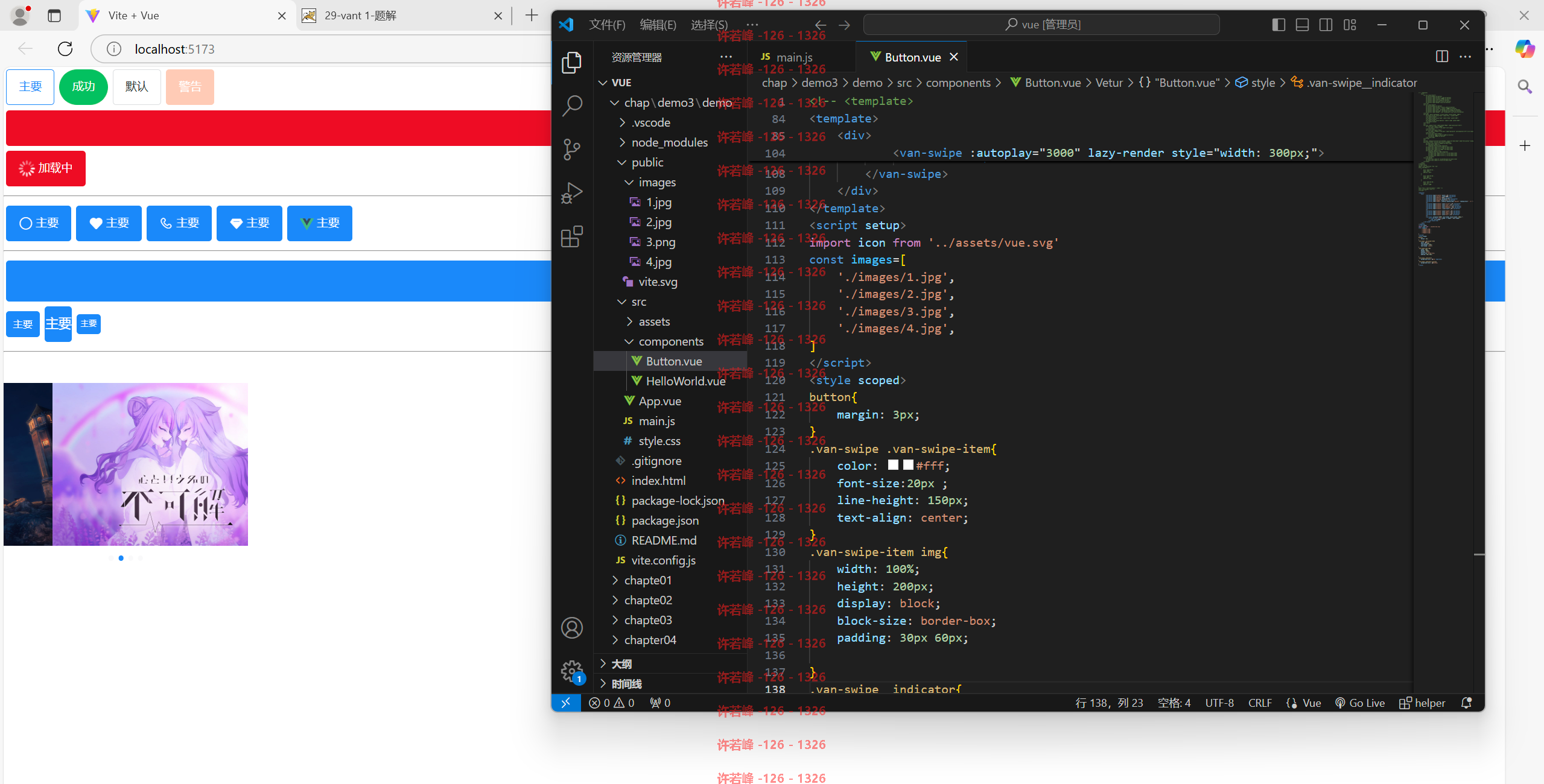Select the active blue swipe indicator dot

tap(121, 558)
